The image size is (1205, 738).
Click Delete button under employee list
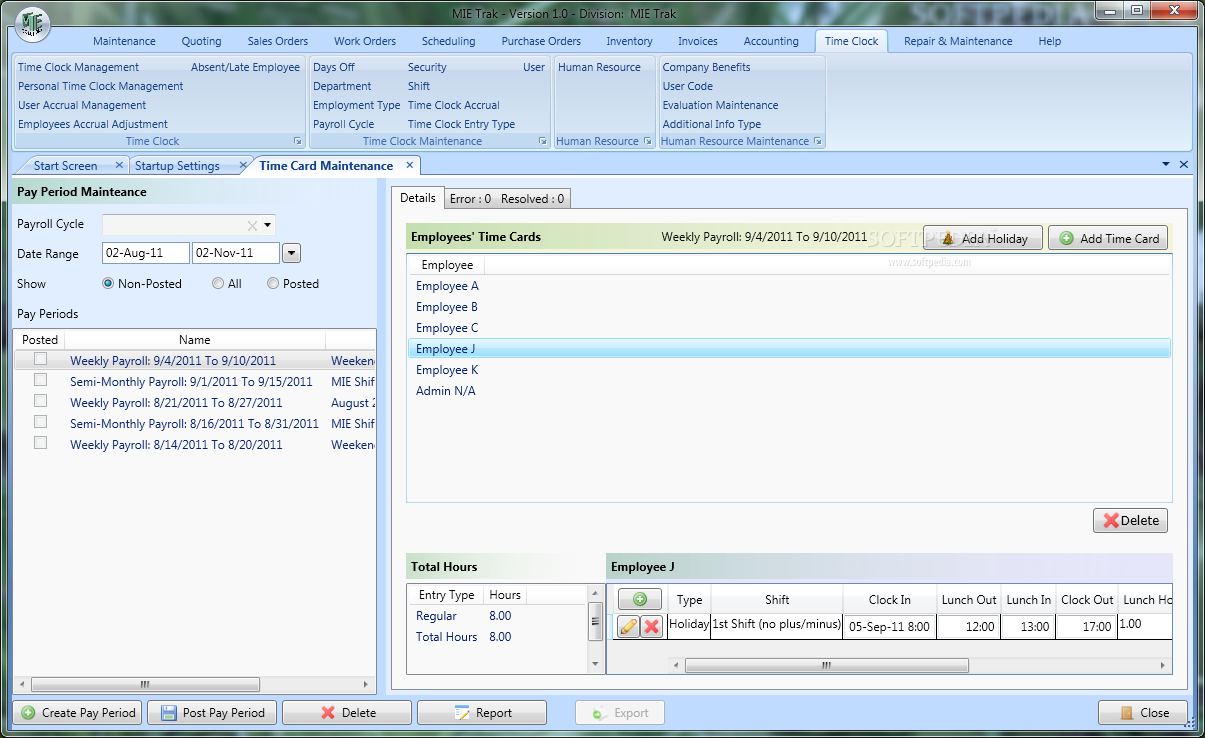(1130, 520)
